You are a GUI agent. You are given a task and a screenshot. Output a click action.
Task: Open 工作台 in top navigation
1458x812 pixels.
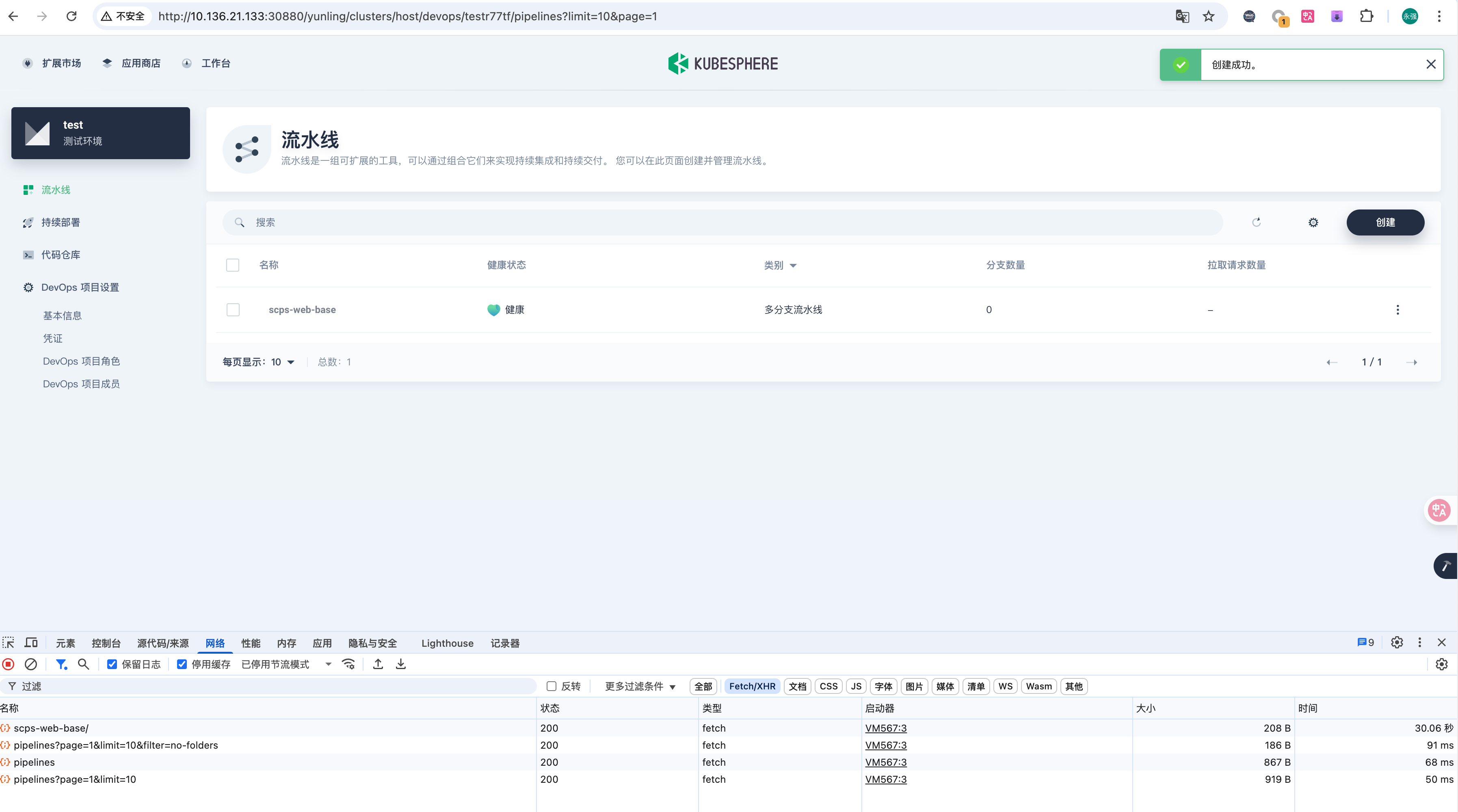[206, 63]
